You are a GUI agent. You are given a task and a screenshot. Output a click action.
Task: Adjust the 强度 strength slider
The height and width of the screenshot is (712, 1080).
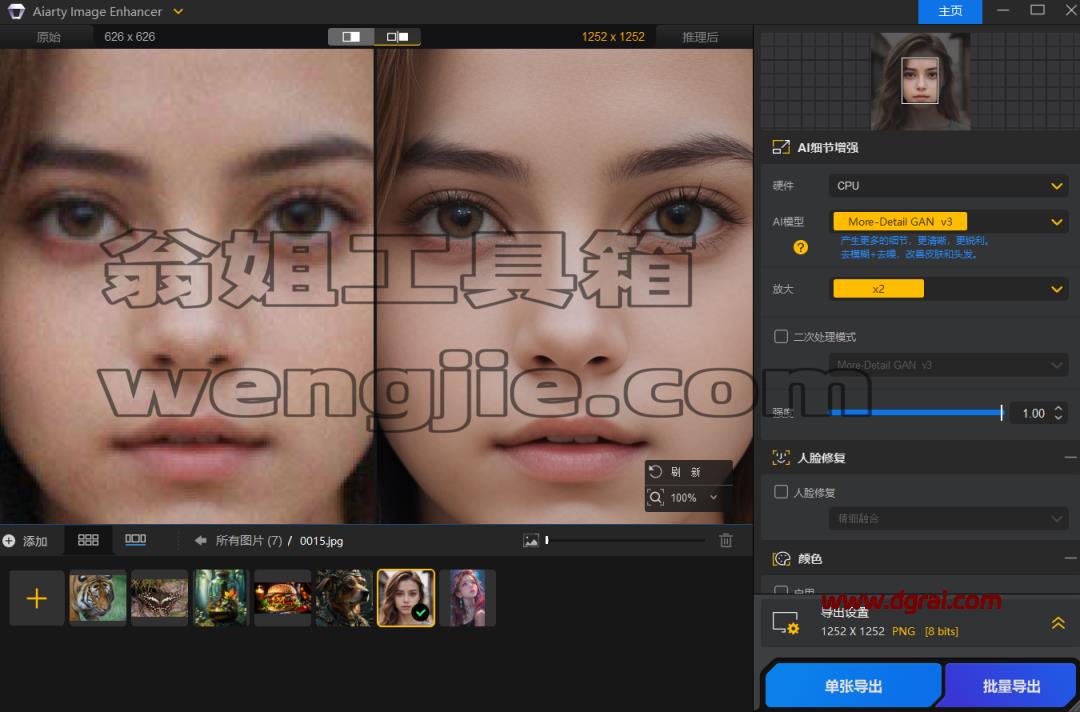click(915, 412)
